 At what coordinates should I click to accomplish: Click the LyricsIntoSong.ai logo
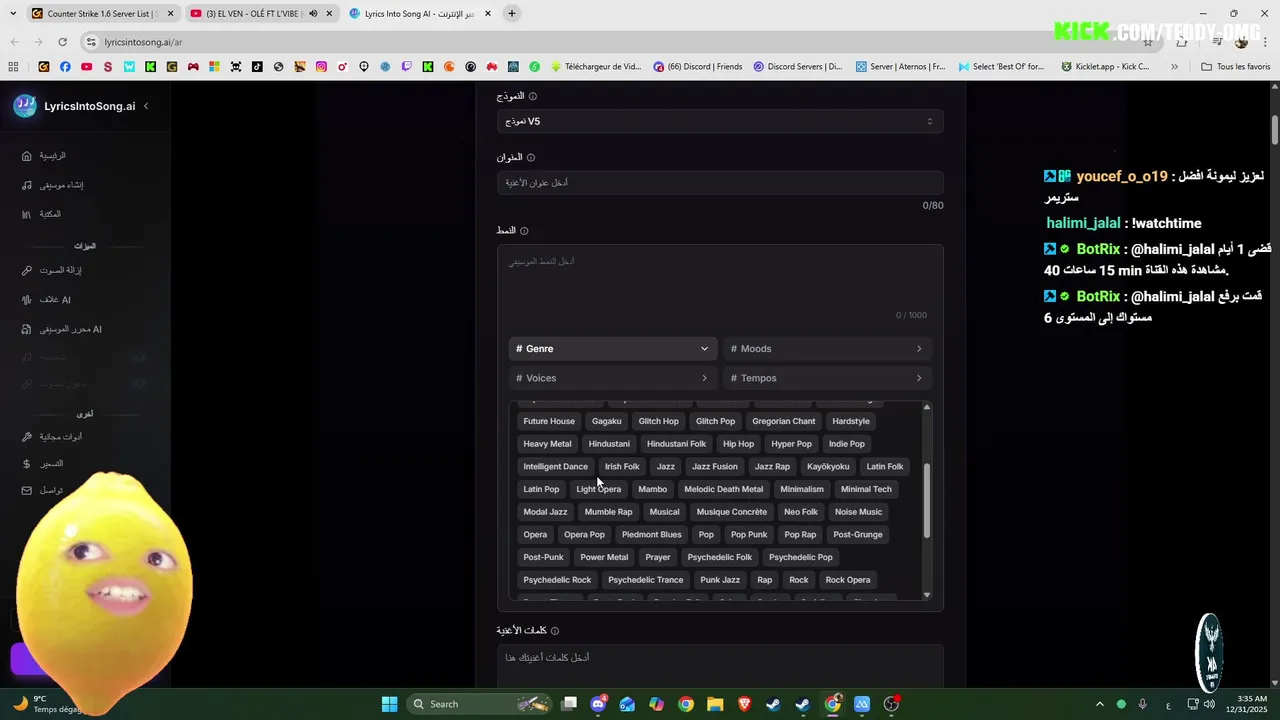pos(75,106)
